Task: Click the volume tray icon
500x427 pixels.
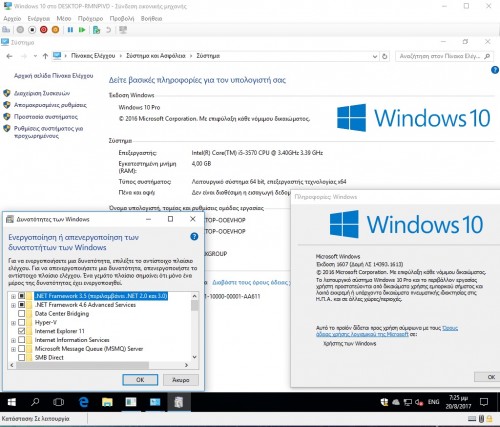Action: click(419, 402)
